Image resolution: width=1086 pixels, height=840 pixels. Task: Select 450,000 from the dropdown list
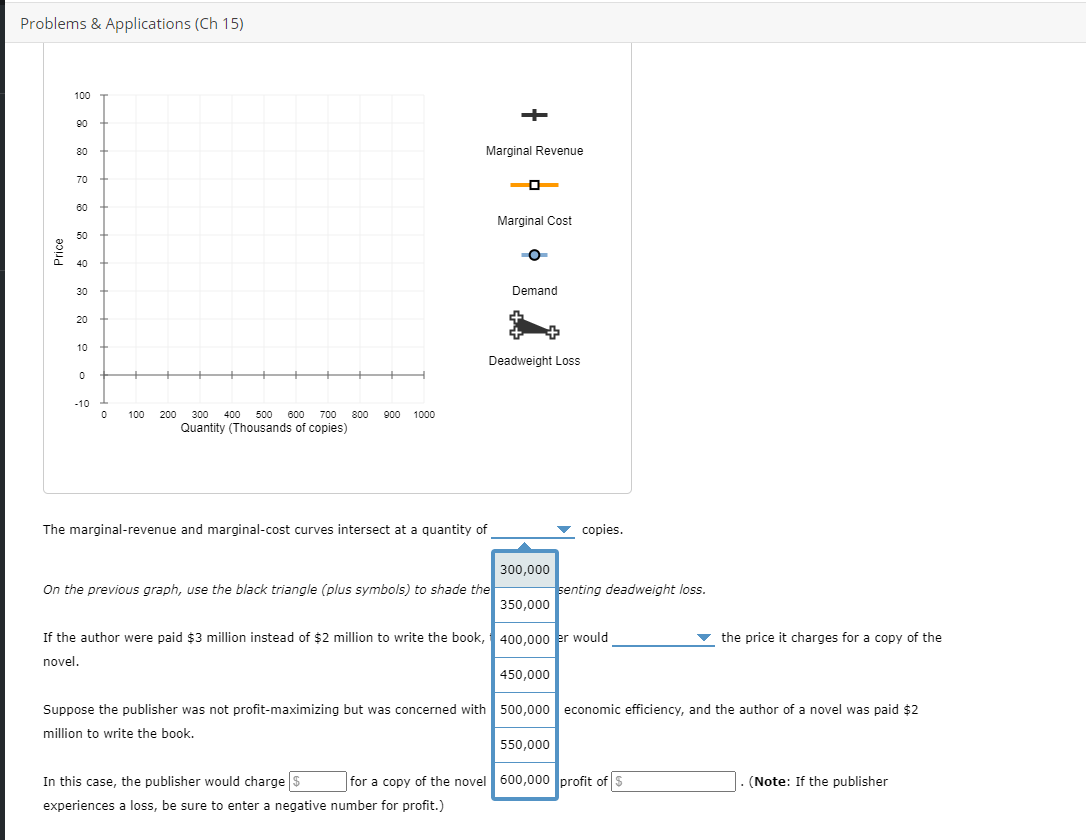click(x=525, y=674)
